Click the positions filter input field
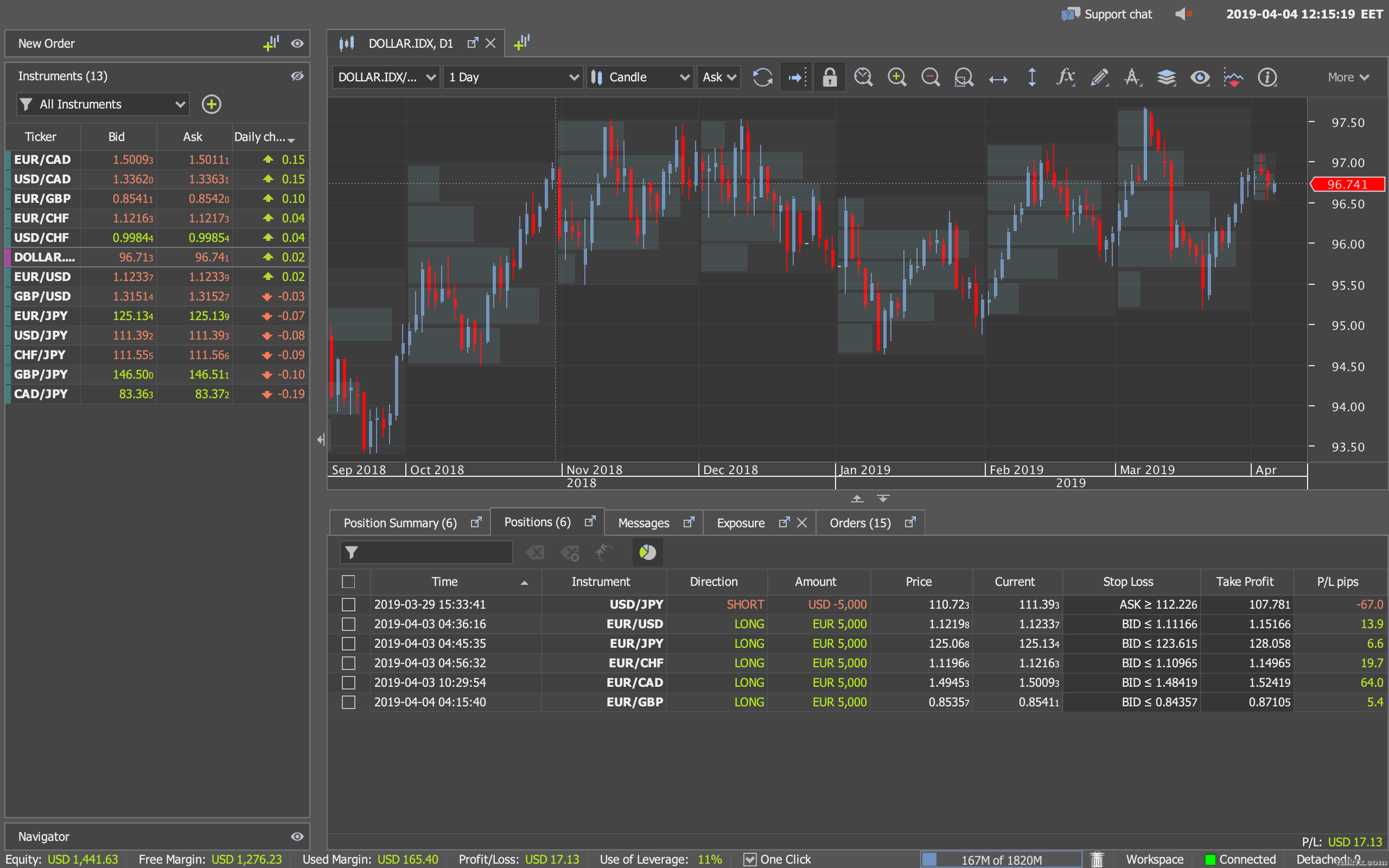Viewport: 1389px width, 868px height. pos(426,552)
